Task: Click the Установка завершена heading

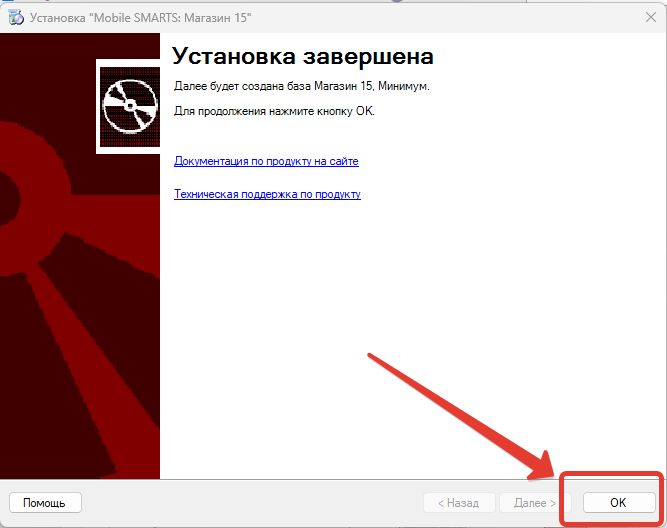Action: pos(303,56)
